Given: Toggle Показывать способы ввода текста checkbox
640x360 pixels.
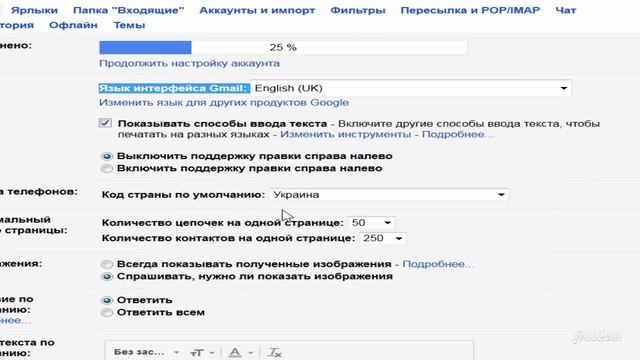Looking at the screenshot, I should pyautogui.click(x=105, y=123).
